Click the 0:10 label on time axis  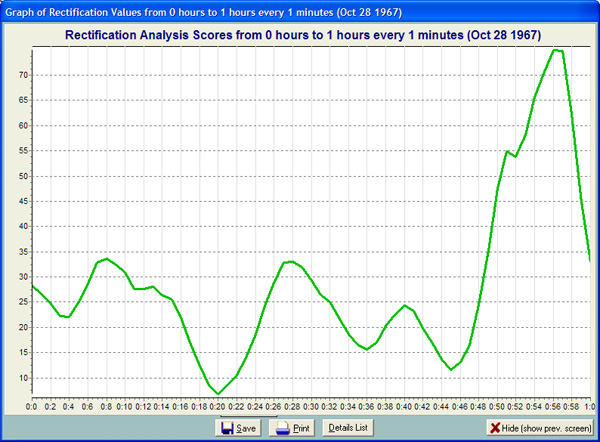(x=124, y=406)
